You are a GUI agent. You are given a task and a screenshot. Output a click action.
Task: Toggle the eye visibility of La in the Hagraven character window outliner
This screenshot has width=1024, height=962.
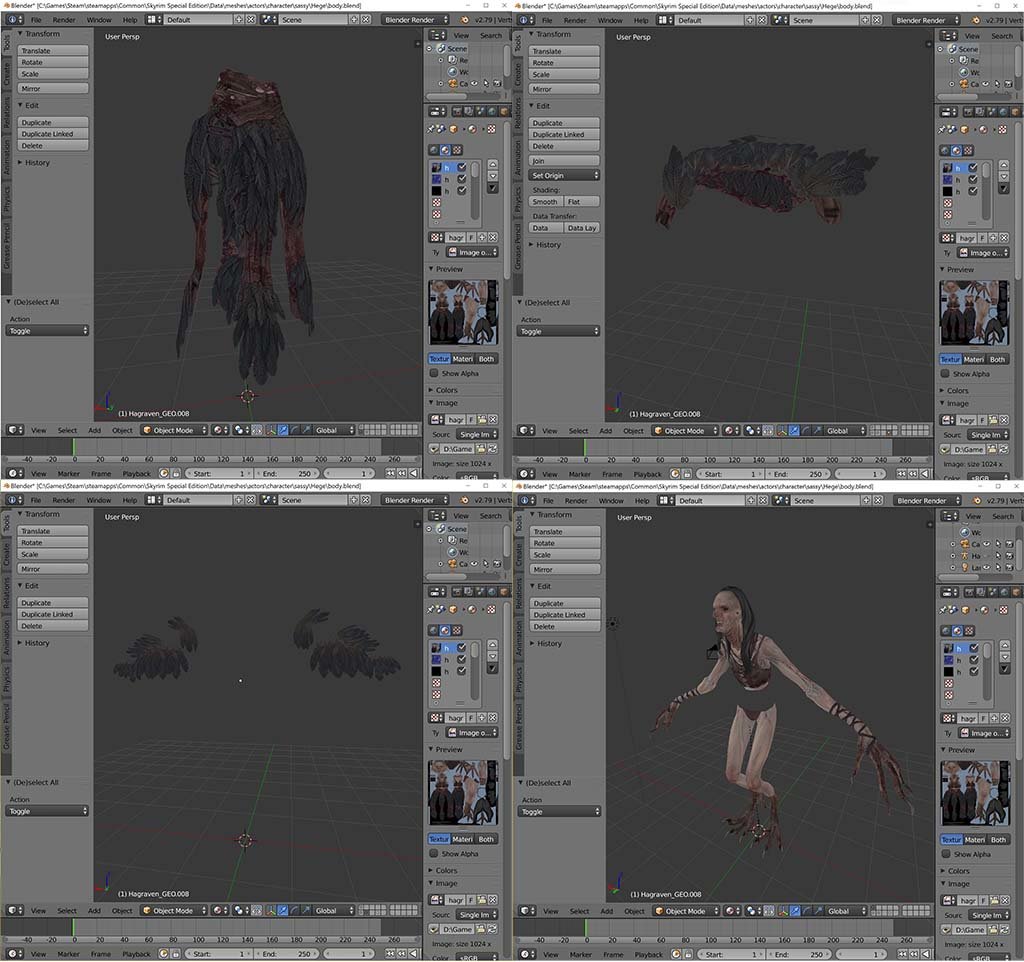(x=987, y=568)
